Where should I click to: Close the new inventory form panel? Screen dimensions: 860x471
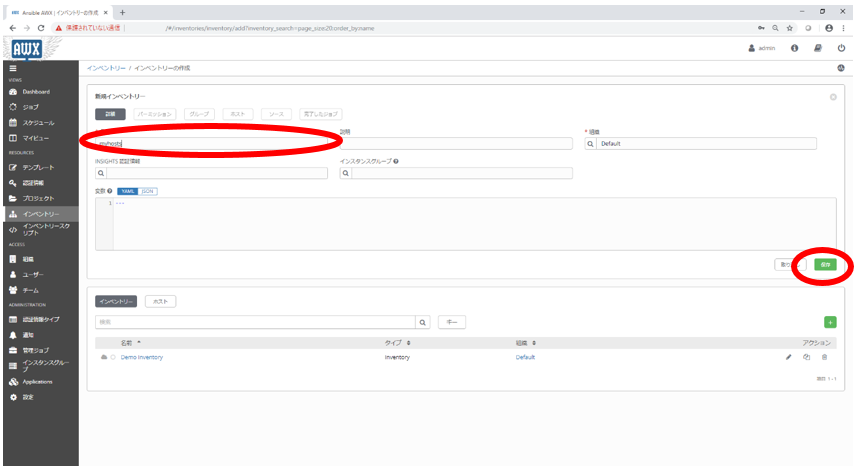(x=833, y=97)
